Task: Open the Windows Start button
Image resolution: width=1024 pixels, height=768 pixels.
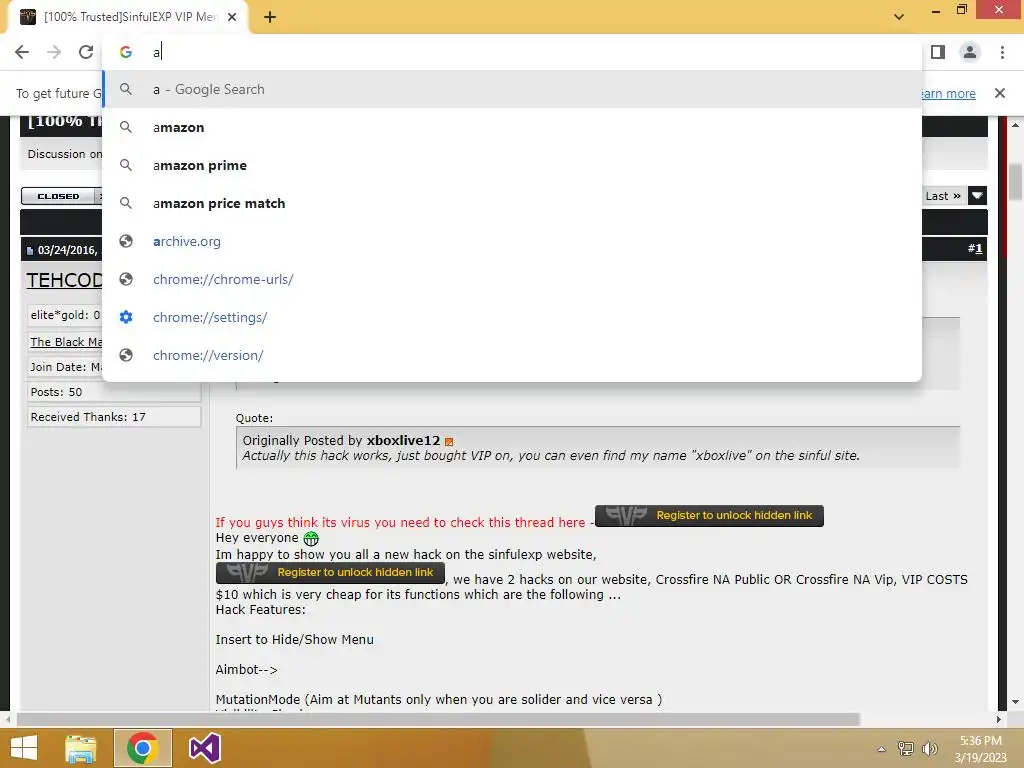Action: tap(24, 748)
